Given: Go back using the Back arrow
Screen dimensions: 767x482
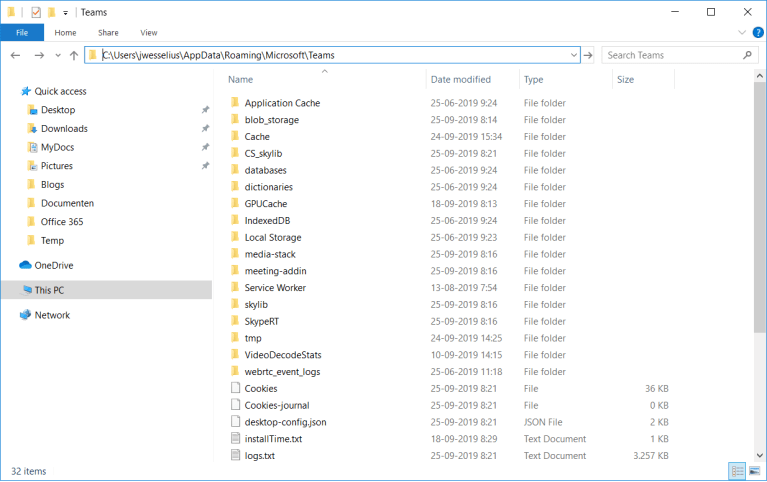Looking at the screenshot, I should pos(15,55).
